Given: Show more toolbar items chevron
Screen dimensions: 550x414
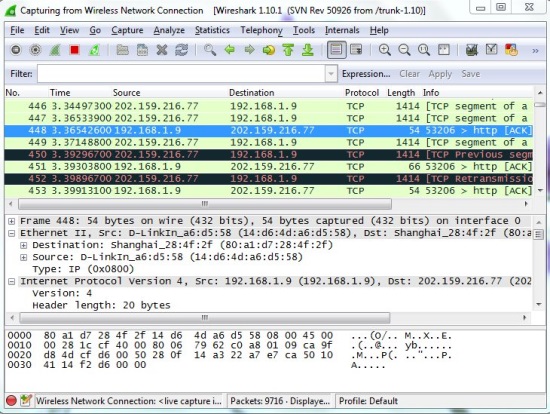Looking at the screenshot, I should coord(535,51).
